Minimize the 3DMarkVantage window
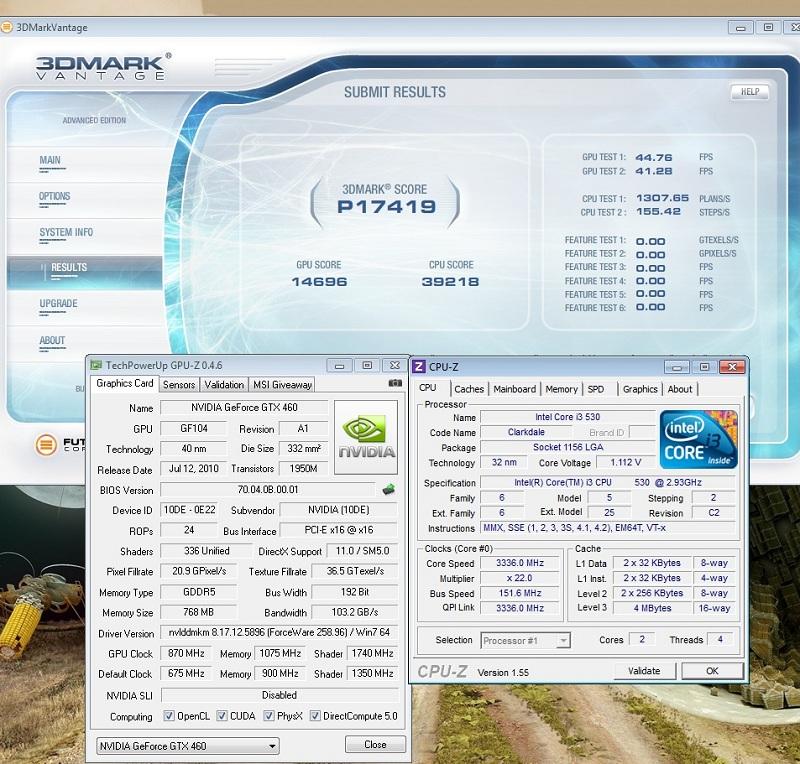Viewport: 800px width, 764px height. pyautogui.click(x=741, y=28)
